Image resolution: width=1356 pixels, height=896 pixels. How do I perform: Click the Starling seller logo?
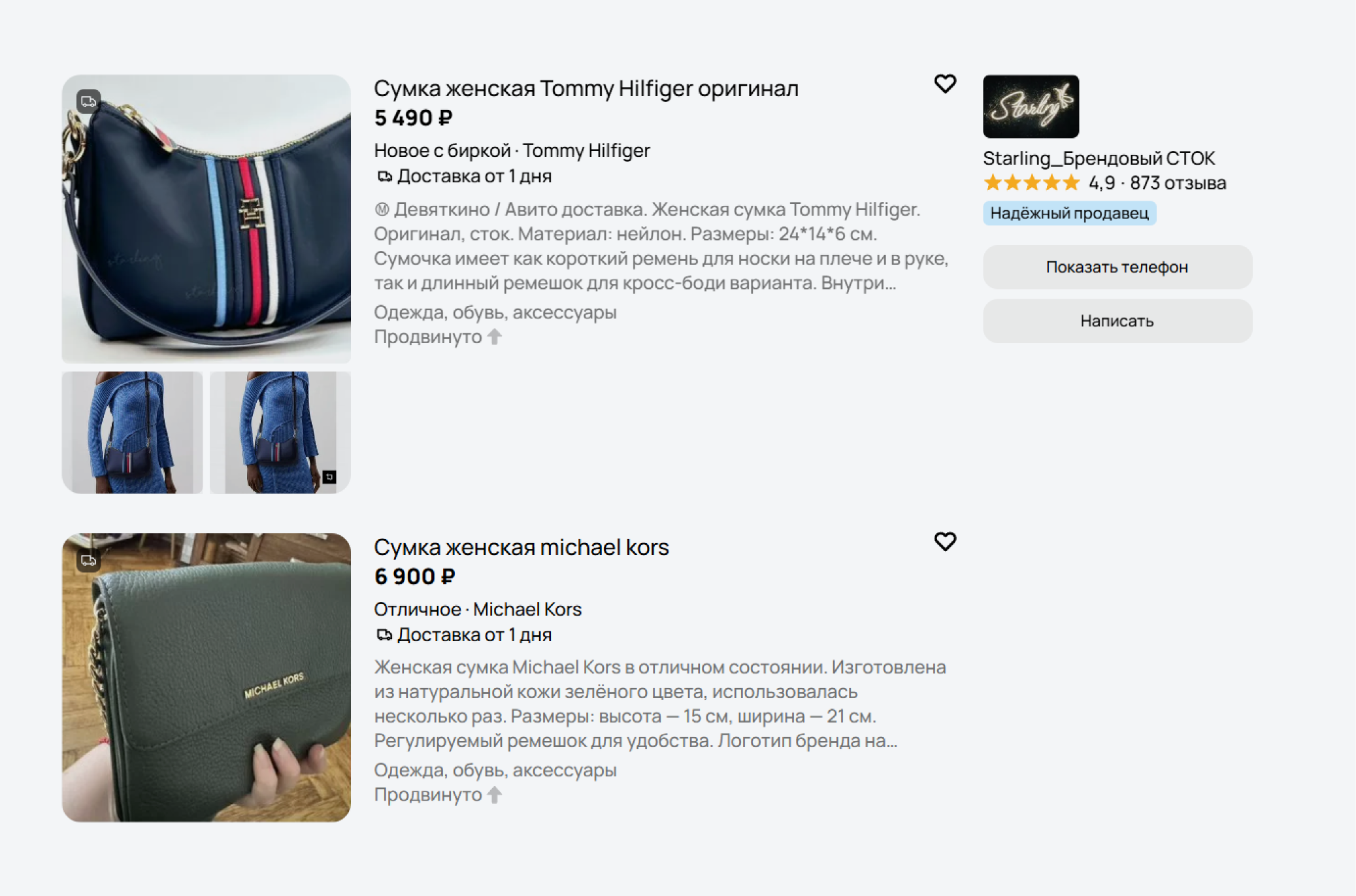coord(1031,106)
